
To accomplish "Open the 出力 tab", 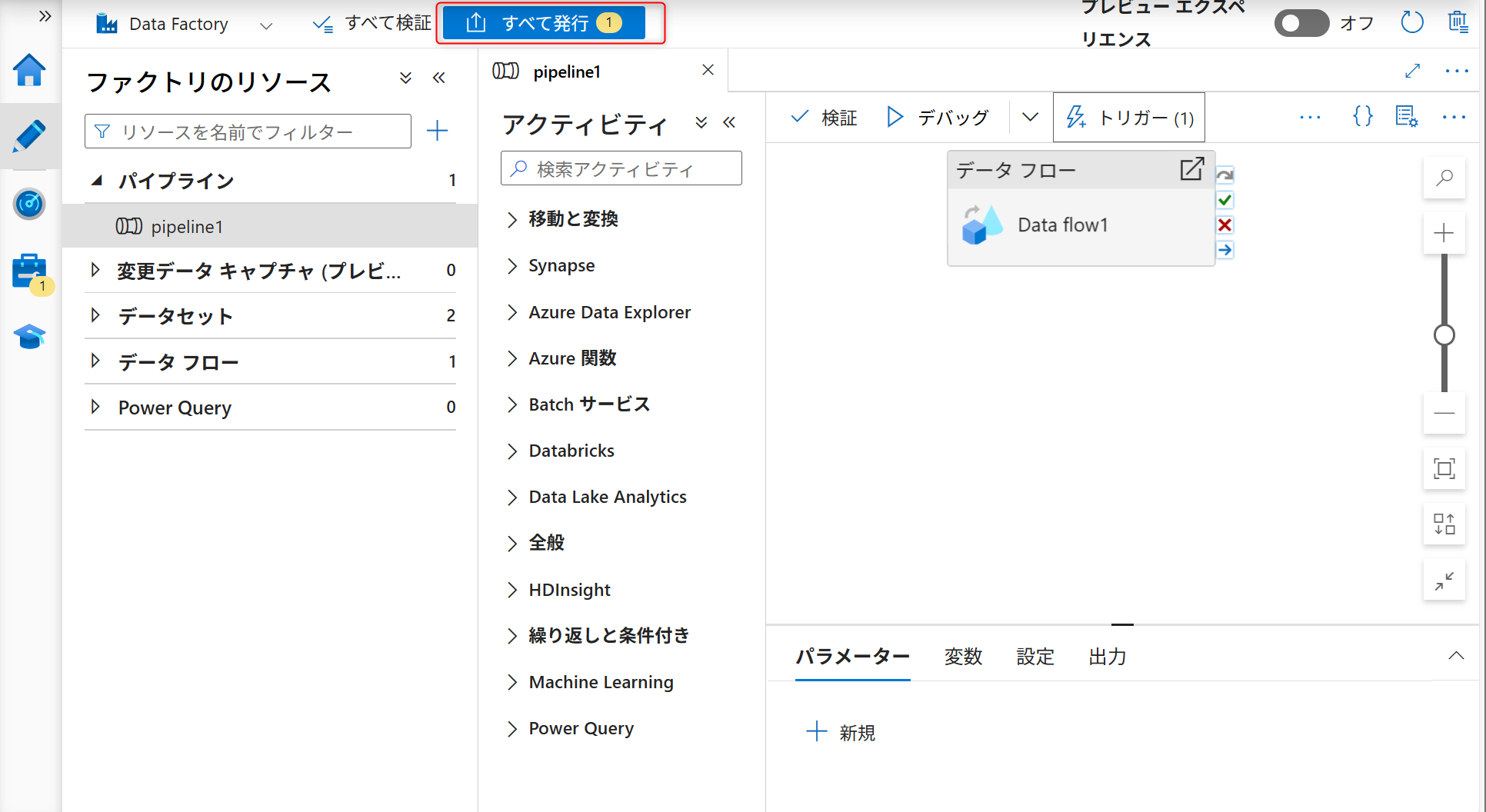I will point(1107,657).
